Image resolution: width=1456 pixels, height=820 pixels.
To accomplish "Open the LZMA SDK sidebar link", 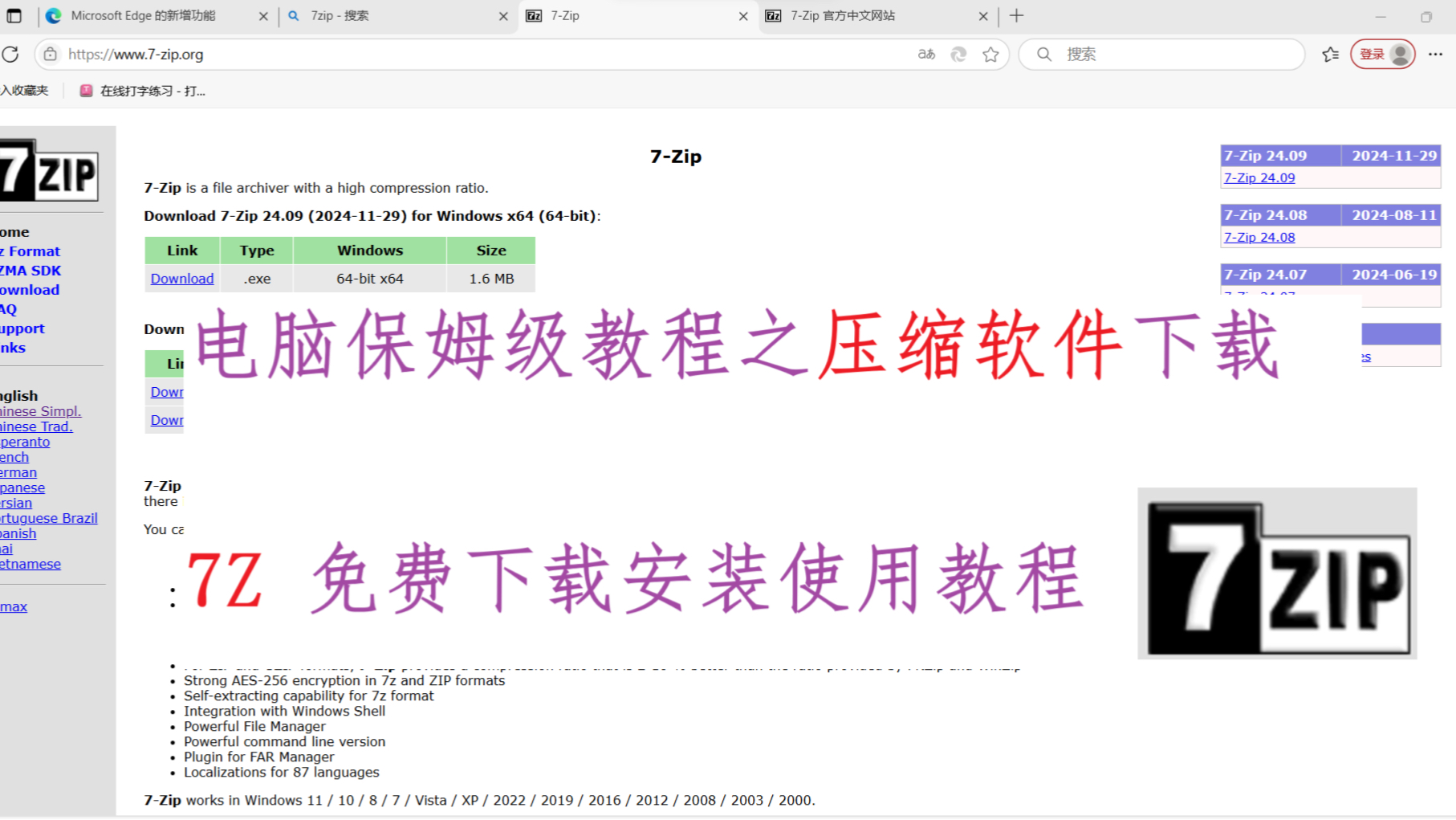I will [31, 271].
